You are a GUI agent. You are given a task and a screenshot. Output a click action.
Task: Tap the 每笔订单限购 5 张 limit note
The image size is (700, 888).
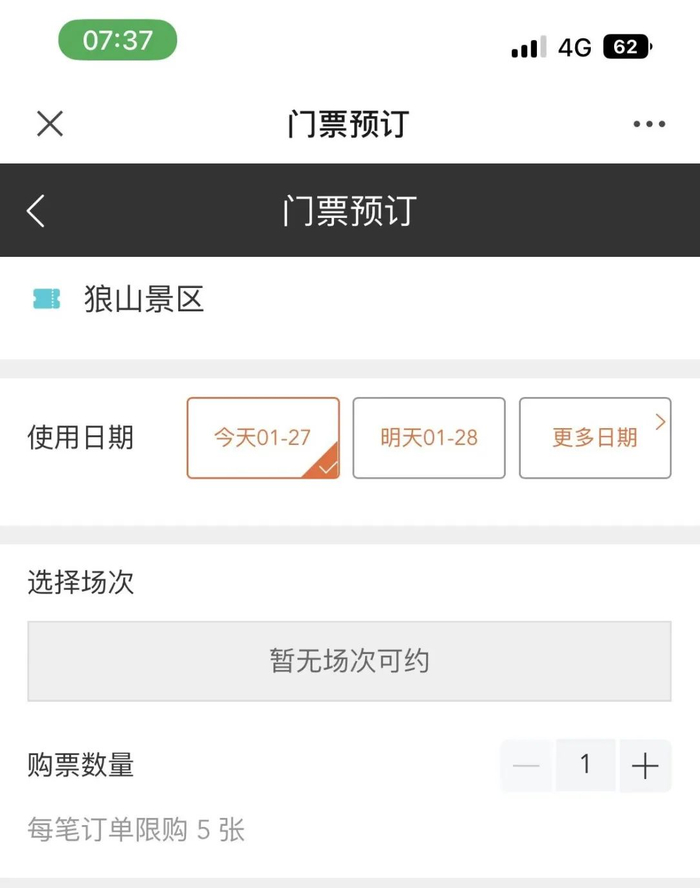pos(136,830)
